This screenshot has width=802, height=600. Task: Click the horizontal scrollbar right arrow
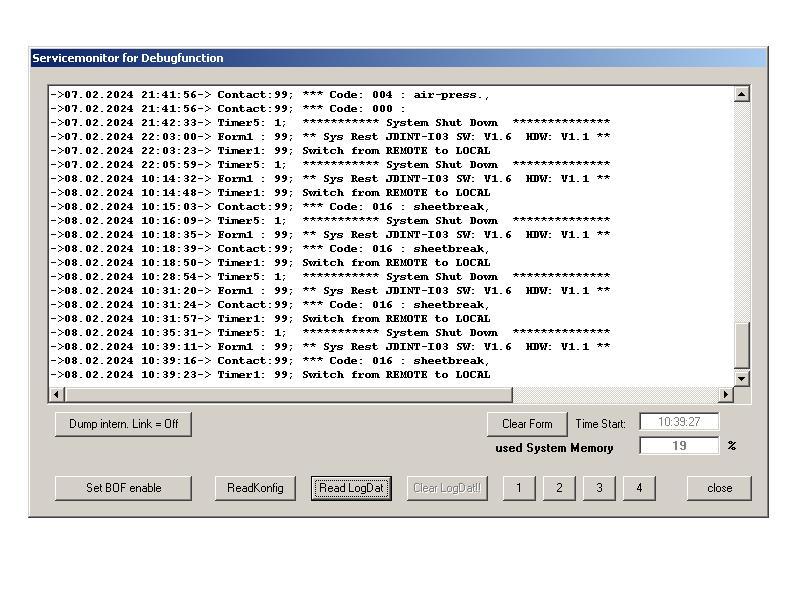726,395
